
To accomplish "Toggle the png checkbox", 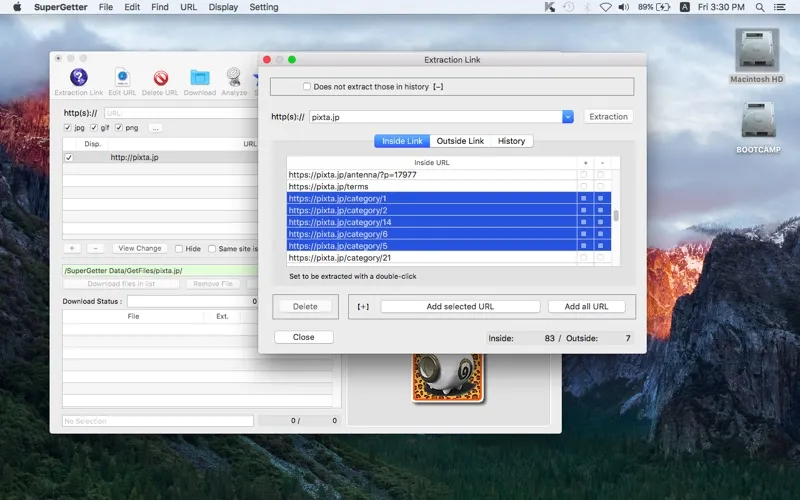I will point(119,128).
